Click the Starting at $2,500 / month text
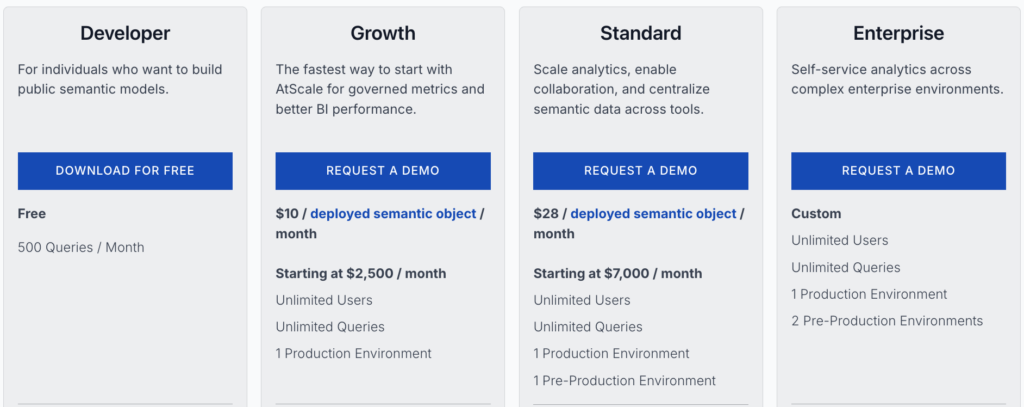 coord(361,273)
